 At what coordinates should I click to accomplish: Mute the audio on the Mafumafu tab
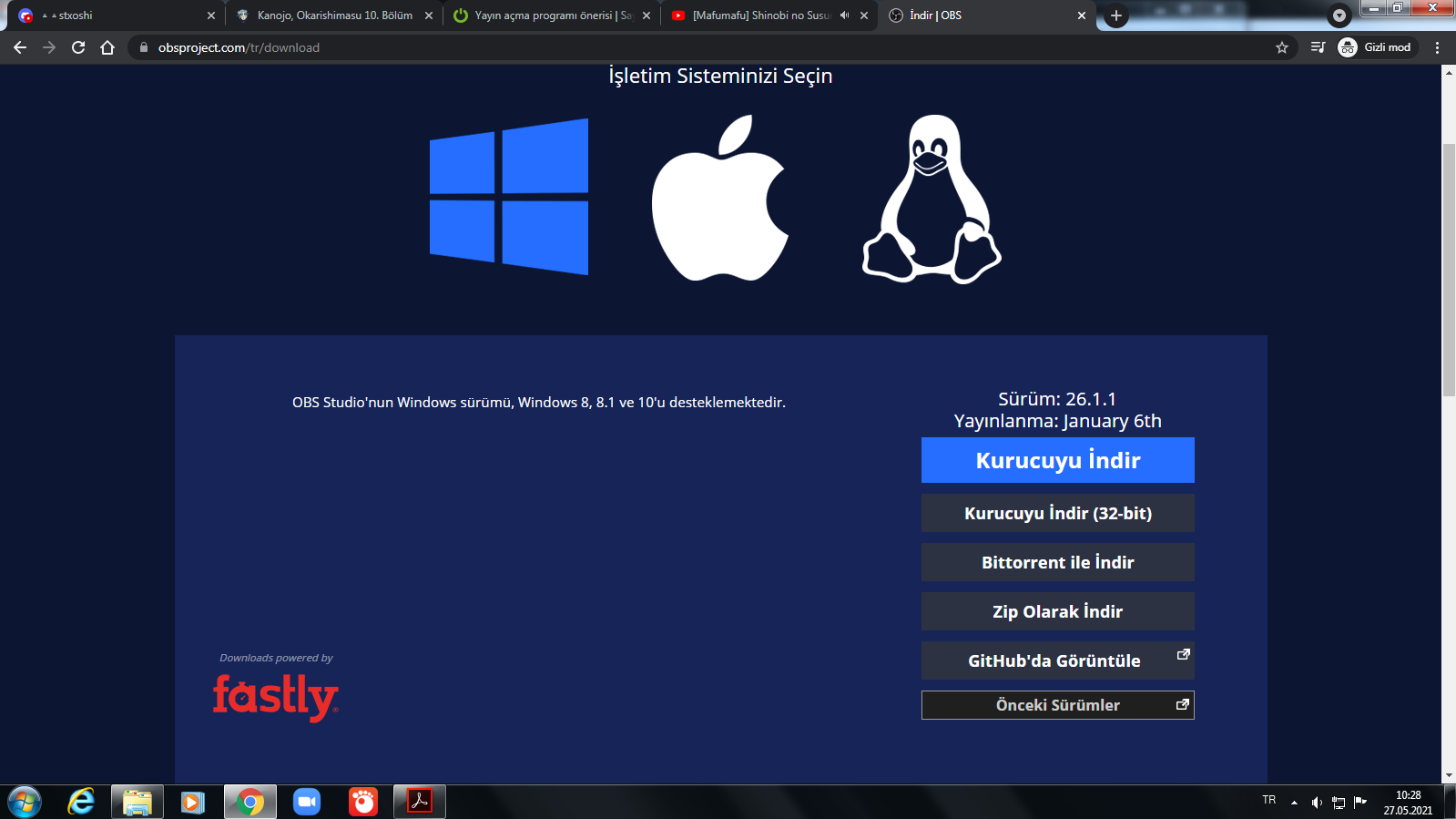pos(844,15)
